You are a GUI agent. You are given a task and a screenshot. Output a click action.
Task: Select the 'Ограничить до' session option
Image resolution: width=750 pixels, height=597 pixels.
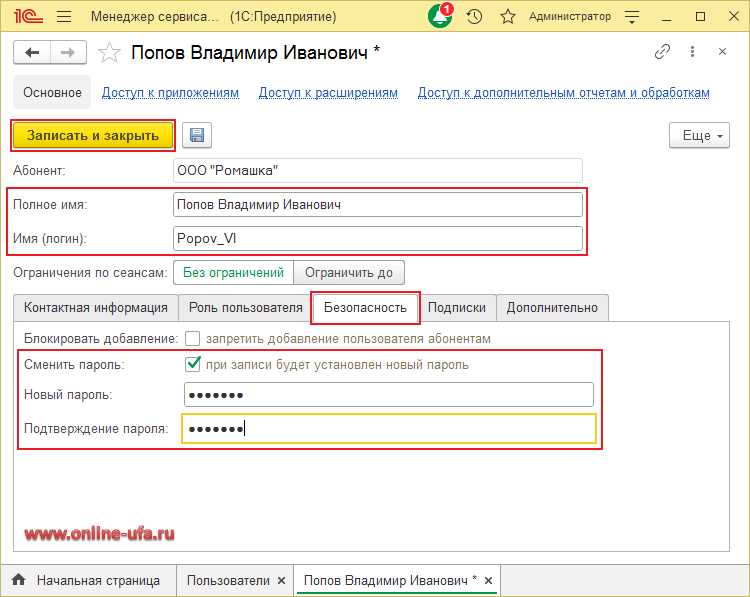[x=349, y=272]
